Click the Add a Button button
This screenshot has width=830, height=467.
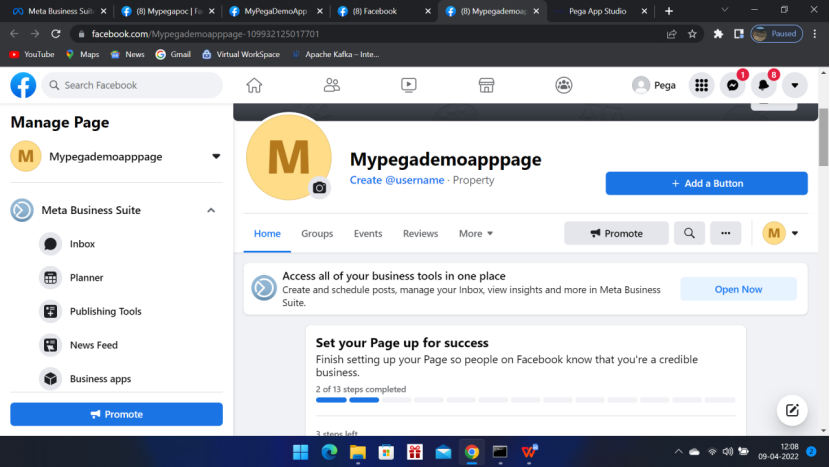click(707, 183)
